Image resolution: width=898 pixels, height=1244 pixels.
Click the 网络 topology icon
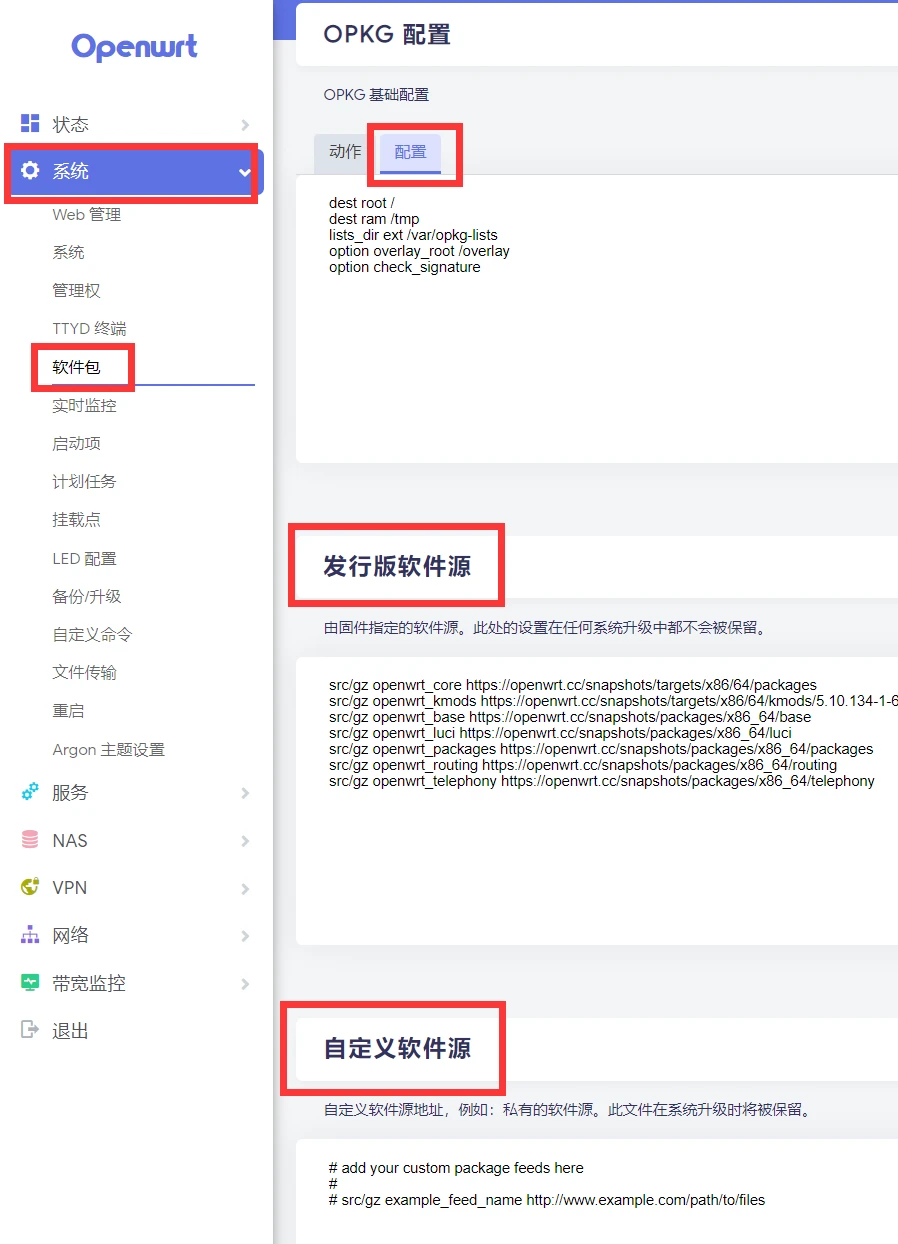pos(30,935)
